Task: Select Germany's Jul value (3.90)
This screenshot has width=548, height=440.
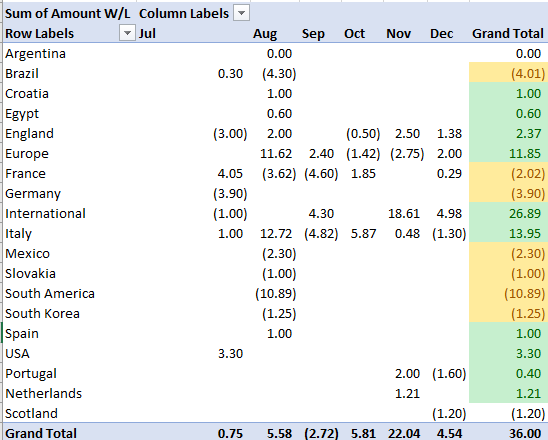Action: pyautogui.click(x=230, y=193)
